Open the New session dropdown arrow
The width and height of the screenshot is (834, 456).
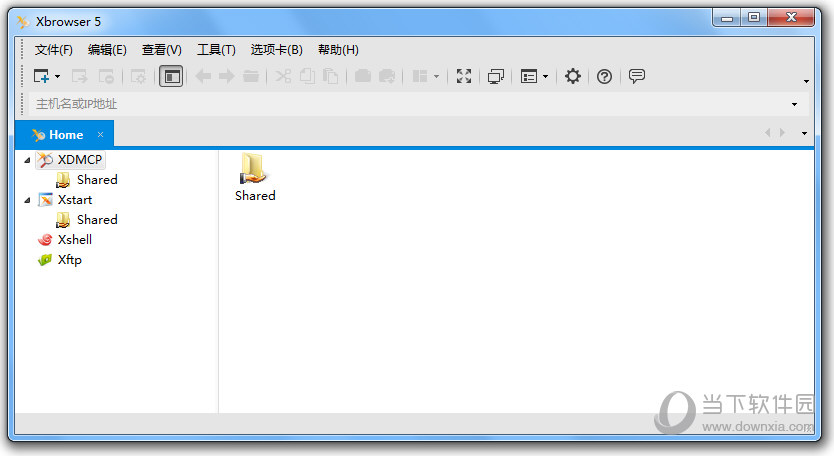point(57,77)
